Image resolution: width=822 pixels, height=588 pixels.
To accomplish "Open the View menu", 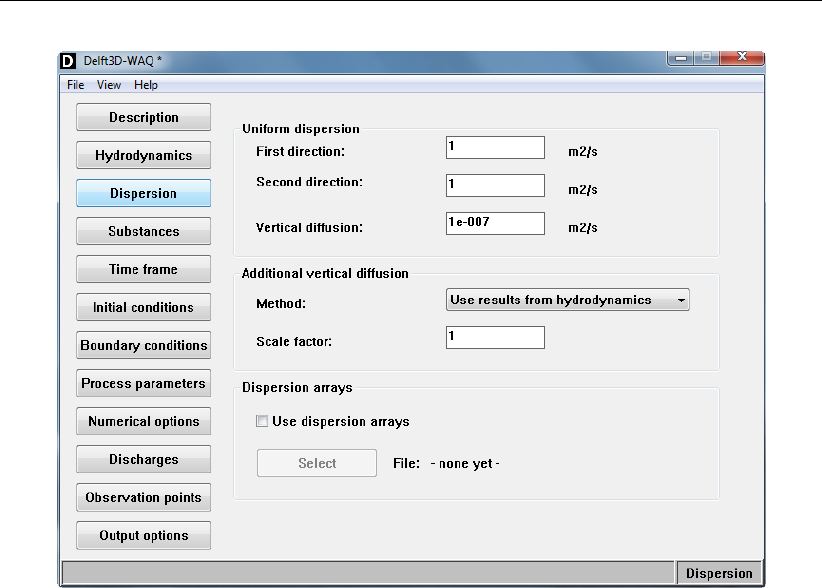I will tap(109, 85).
